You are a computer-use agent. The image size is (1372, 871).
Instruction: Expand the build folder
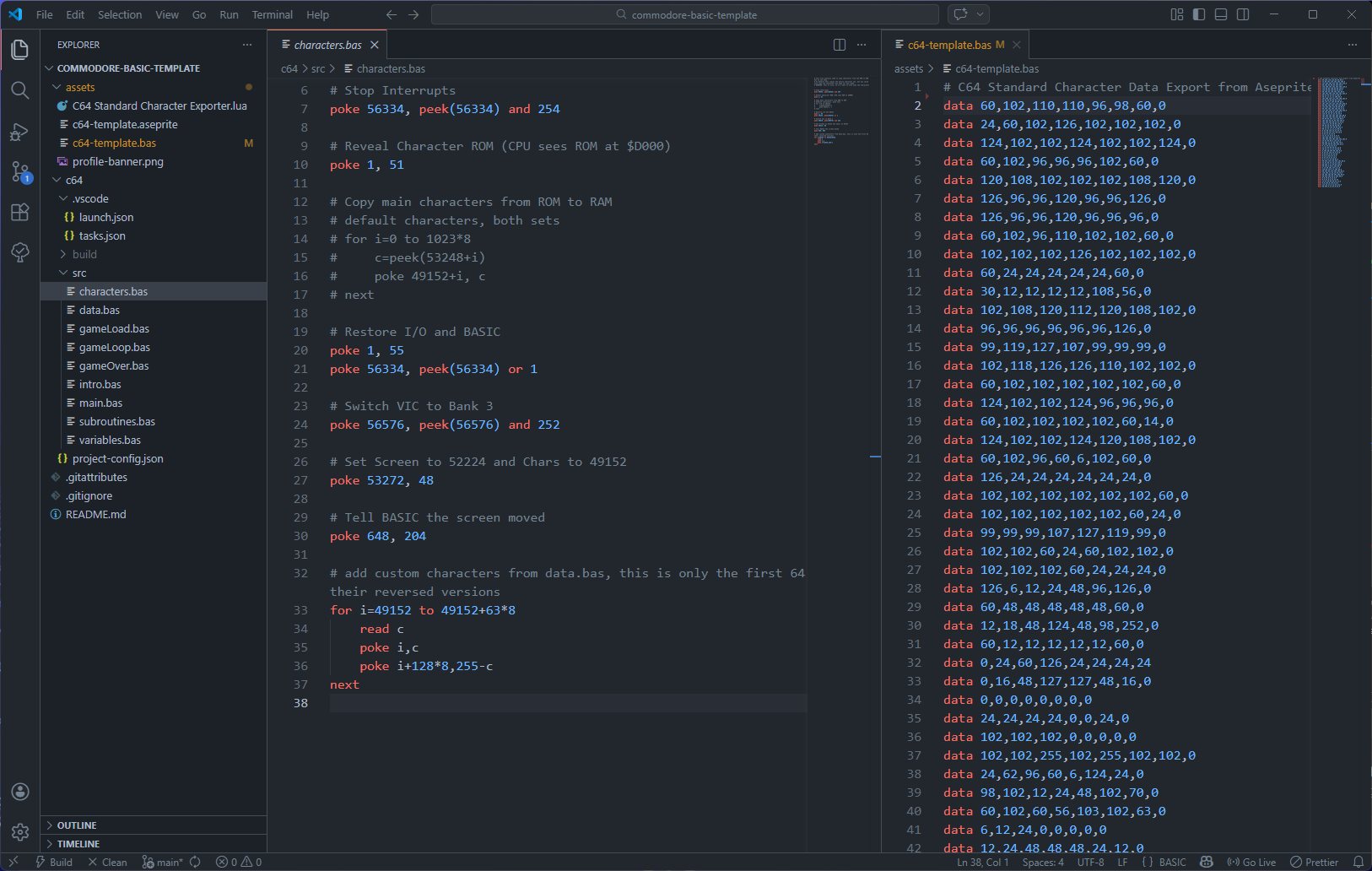[x=154, y=254]
